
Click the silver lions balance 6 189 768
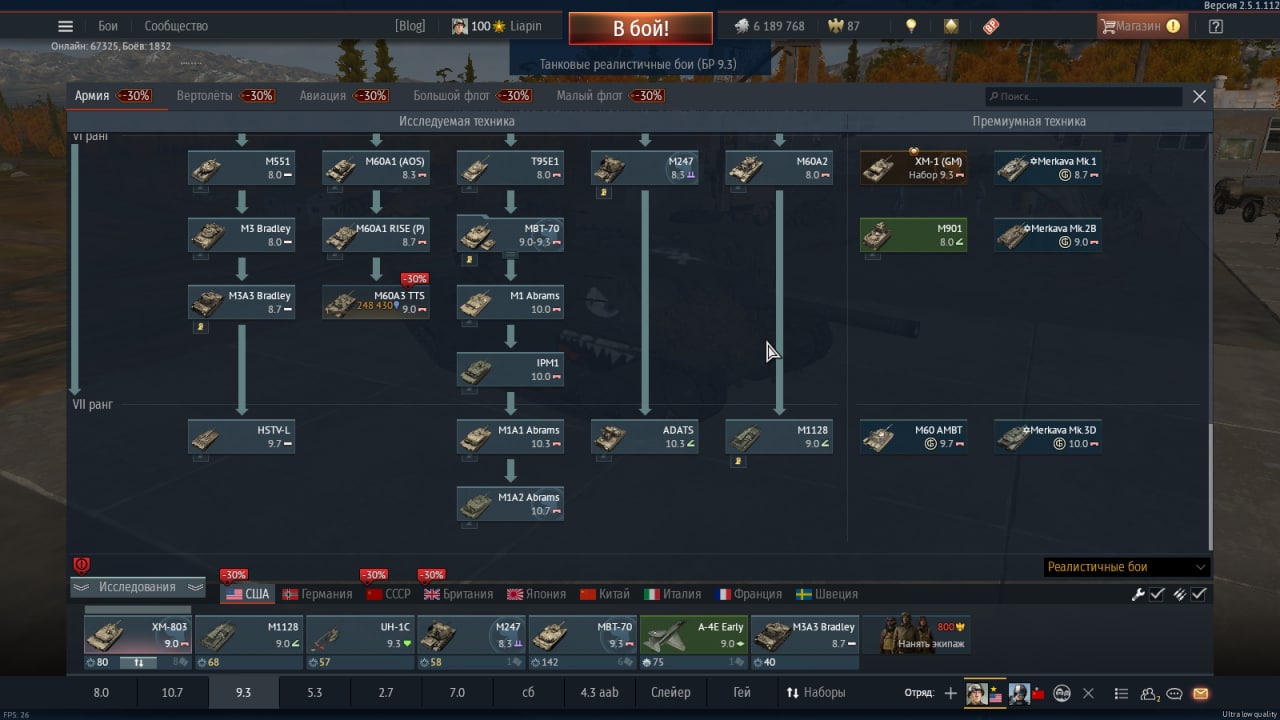click(769, 27)
